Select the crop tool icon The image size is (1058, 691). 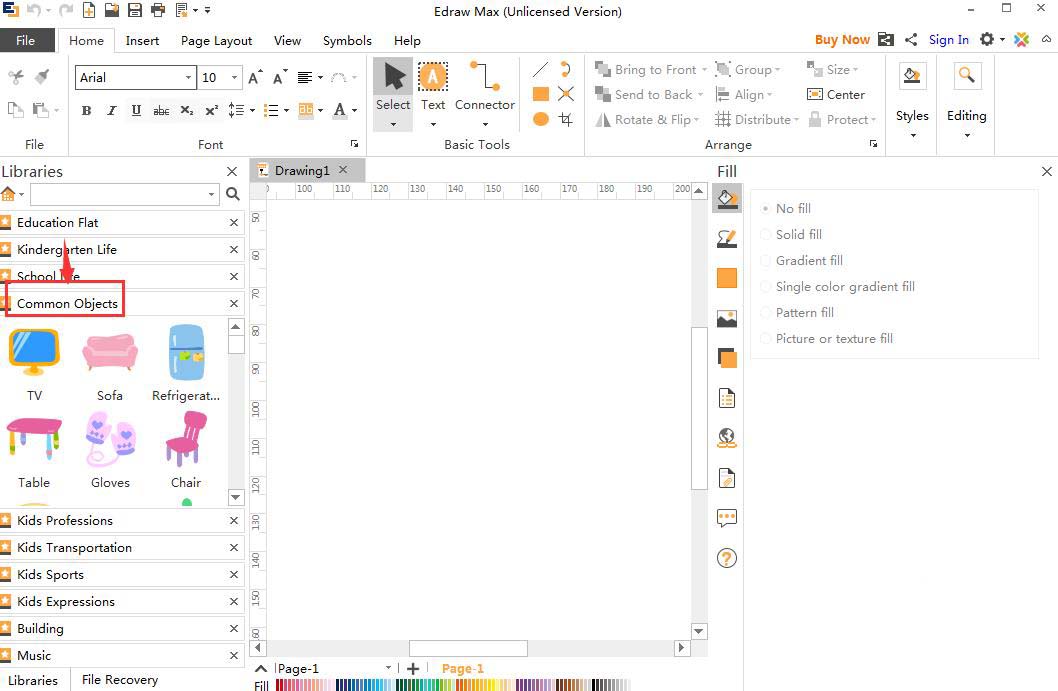click(x=565, y=119)
